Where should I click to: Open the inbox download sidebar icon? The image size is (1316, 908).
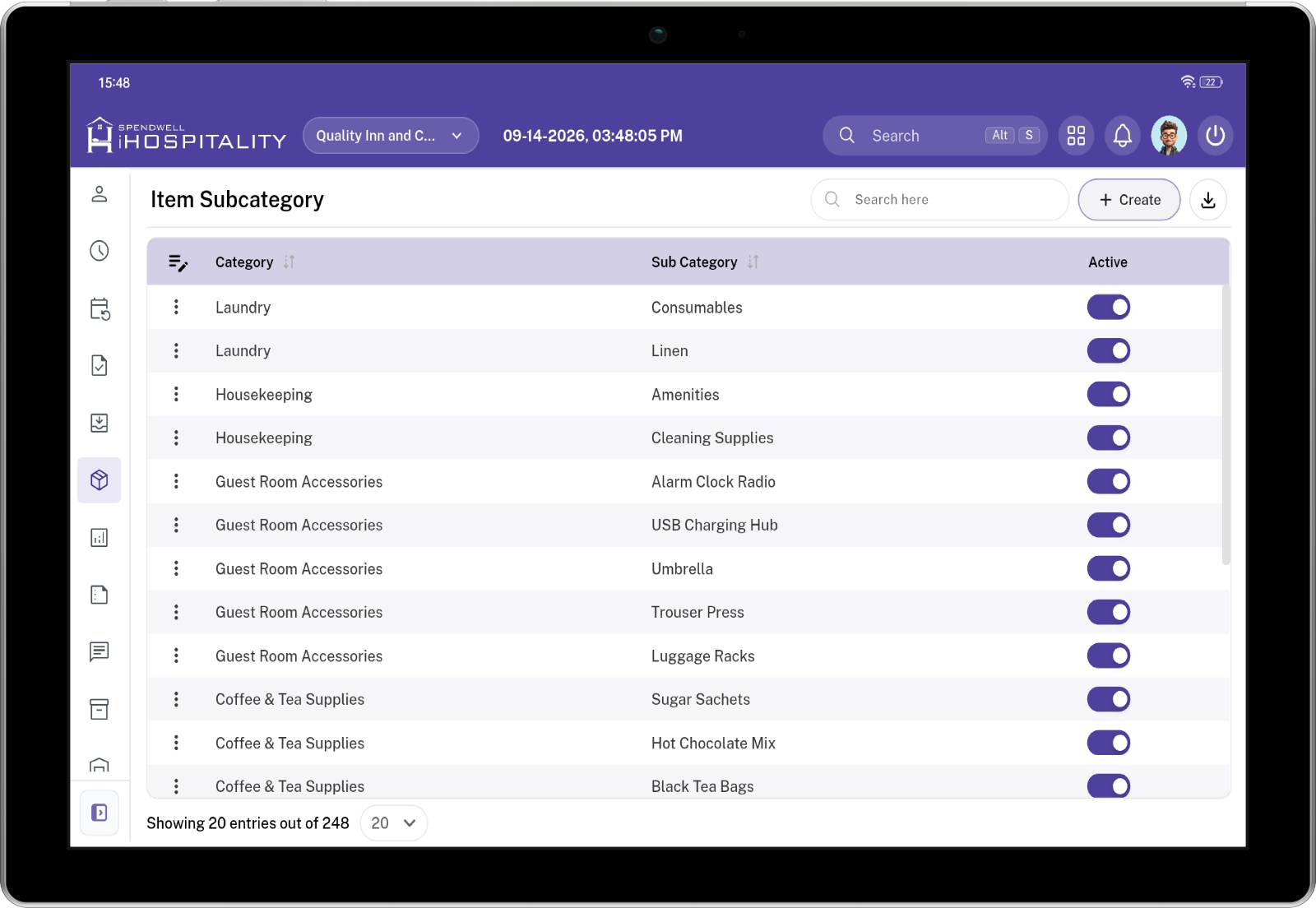[100, 423]
